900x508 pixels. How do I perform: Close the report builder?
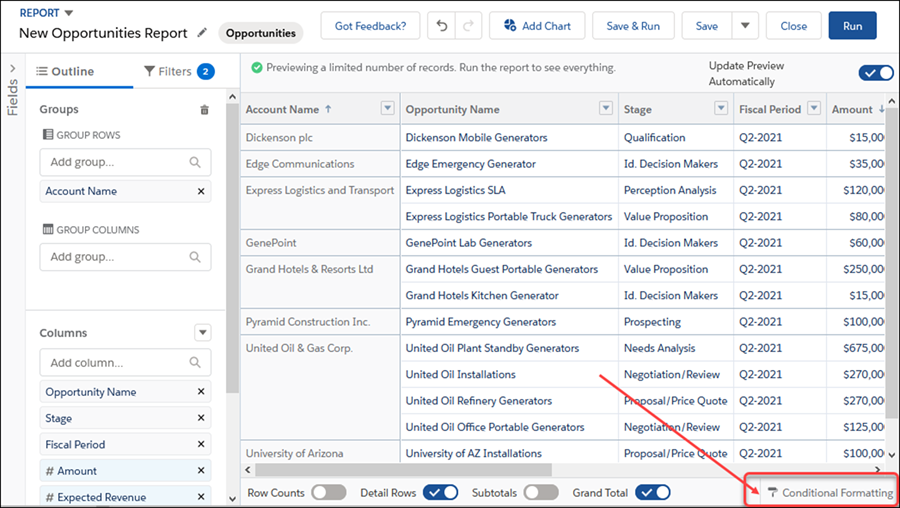click(793, 26)
